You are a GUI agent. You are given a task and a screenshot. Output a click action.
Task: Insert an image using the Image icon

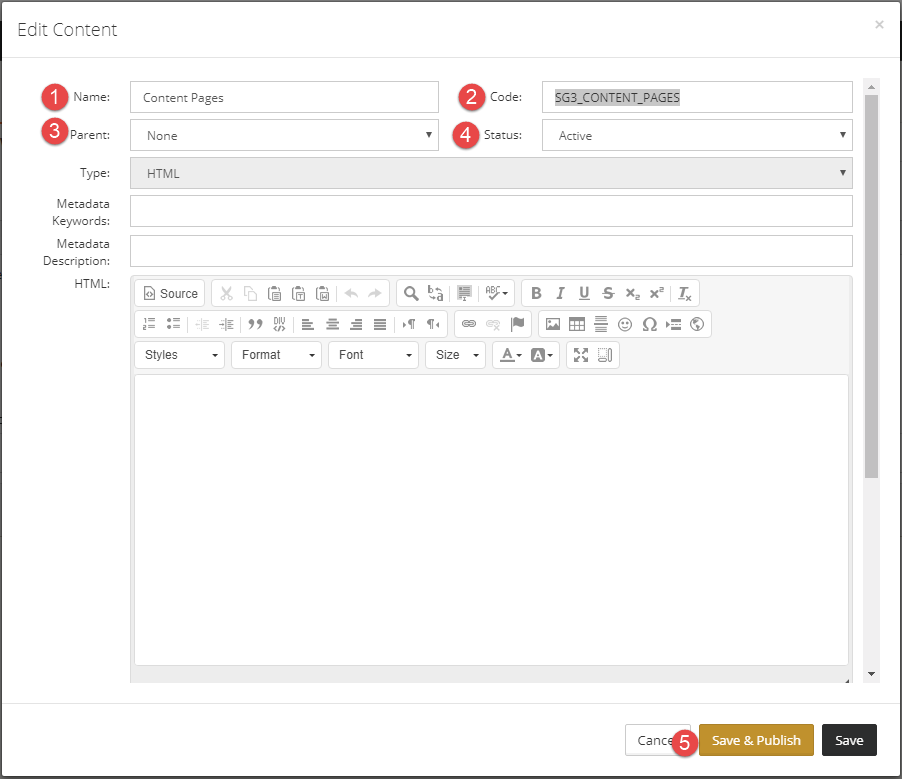pos(553,324)
